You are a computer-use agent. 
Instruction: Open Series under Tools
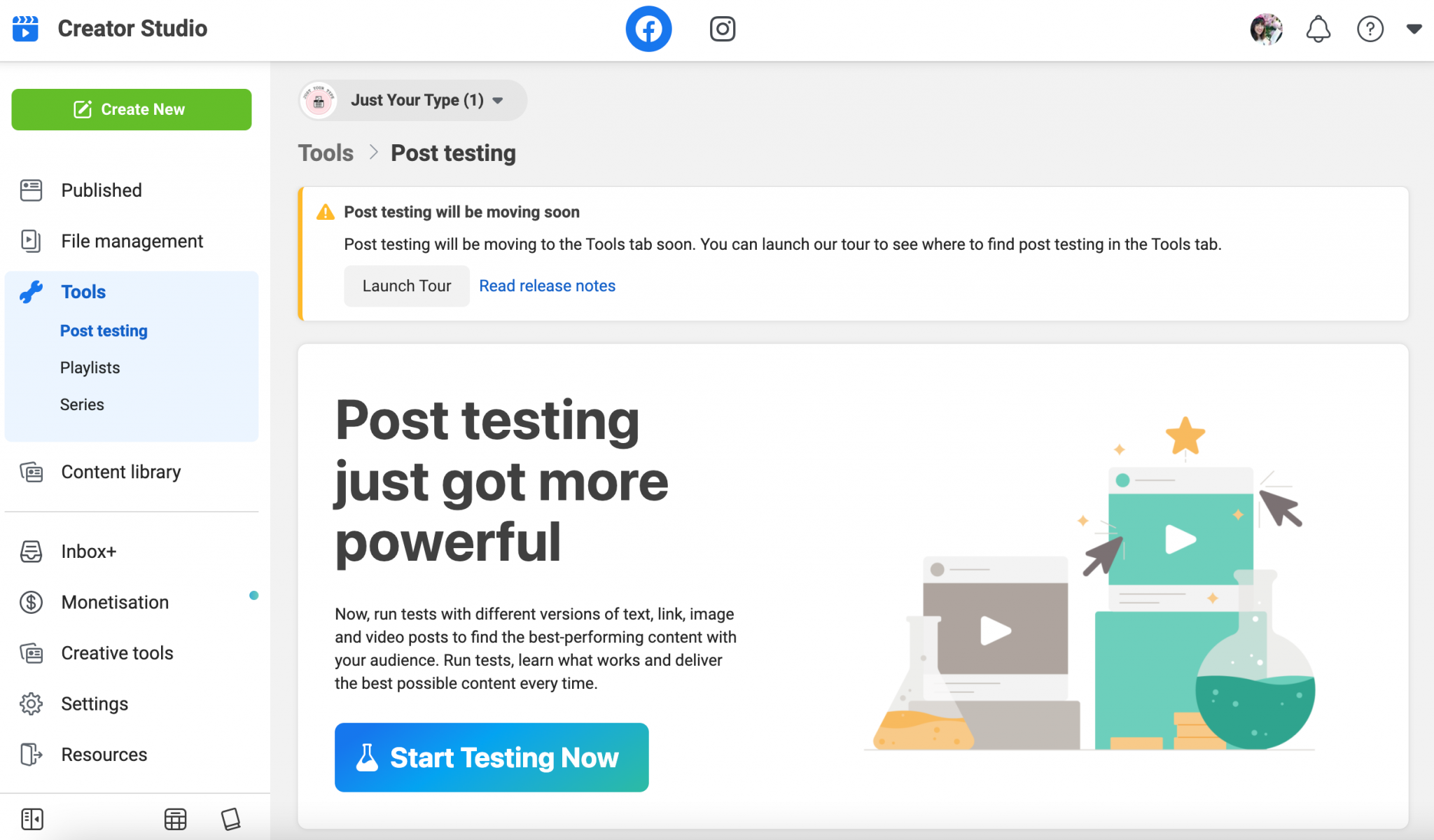point(82,405)
